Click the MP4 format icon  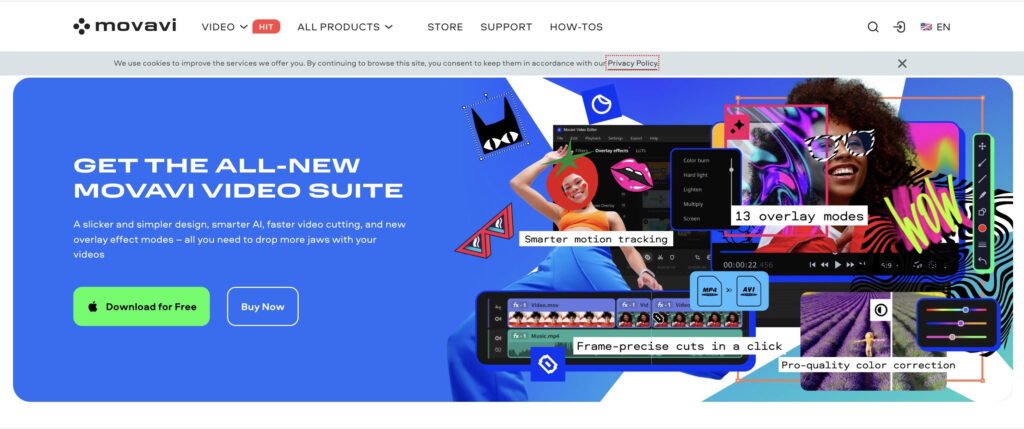click(x=708, y=291)
